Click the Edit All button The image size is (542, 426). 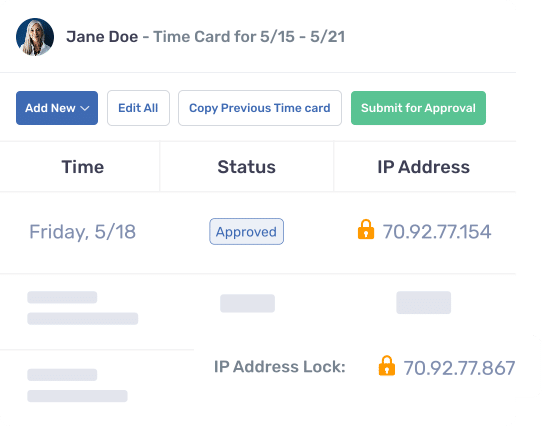point(138,108)
